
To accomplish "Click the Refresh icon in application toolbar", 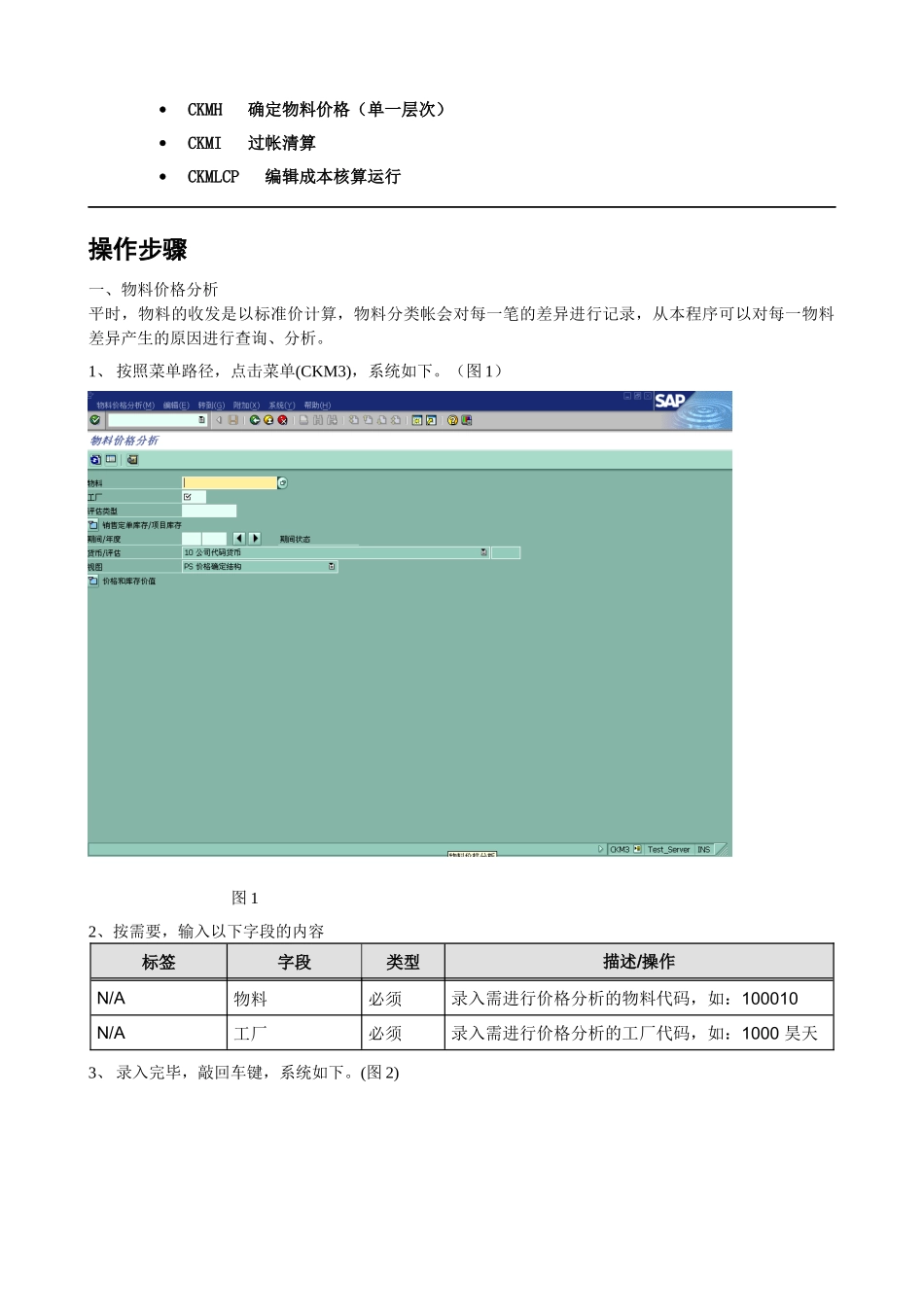I will [x=95, y=459].
